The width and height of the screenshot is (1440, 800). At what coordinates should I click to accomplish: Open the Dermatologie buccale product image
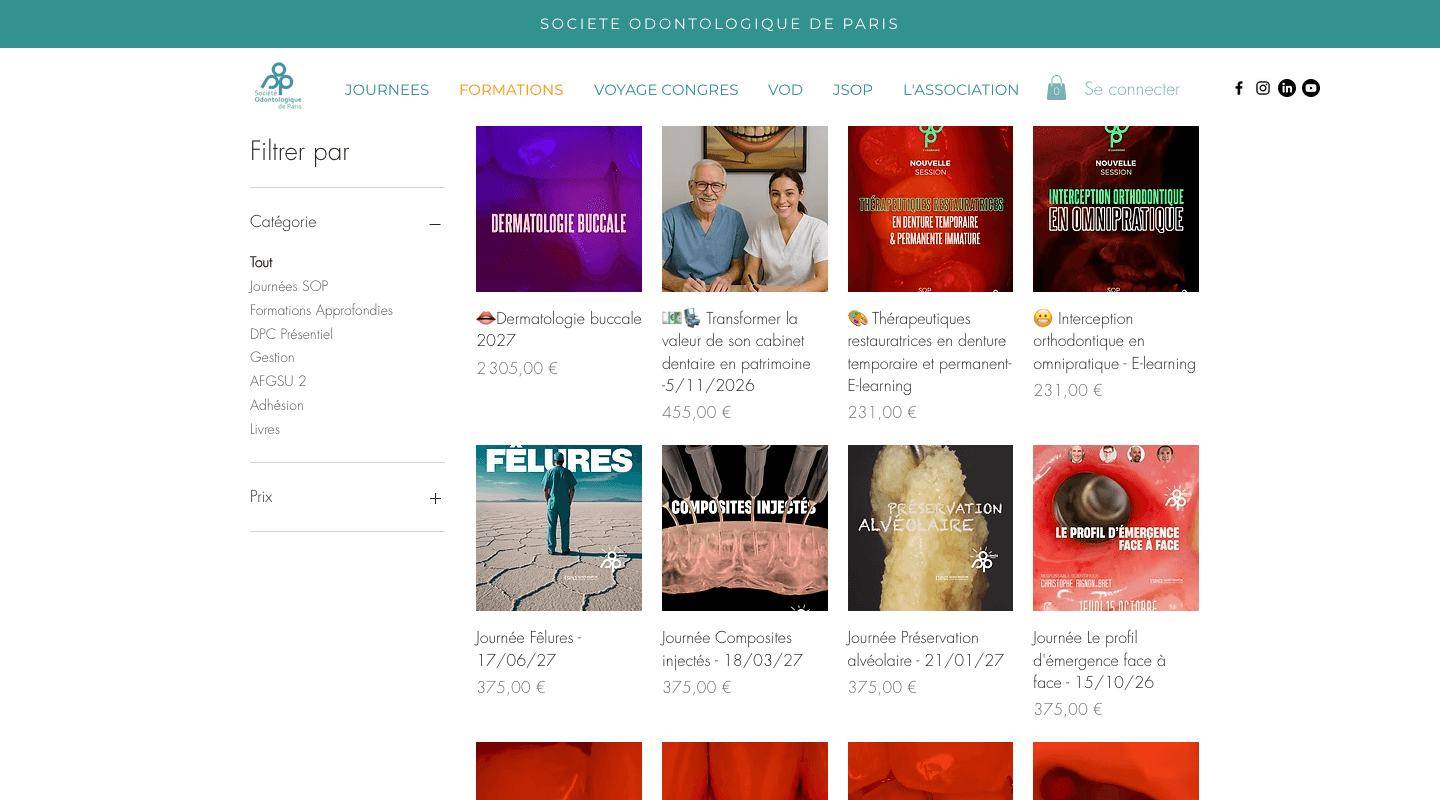pyautogui.click(x=559, y=209)
